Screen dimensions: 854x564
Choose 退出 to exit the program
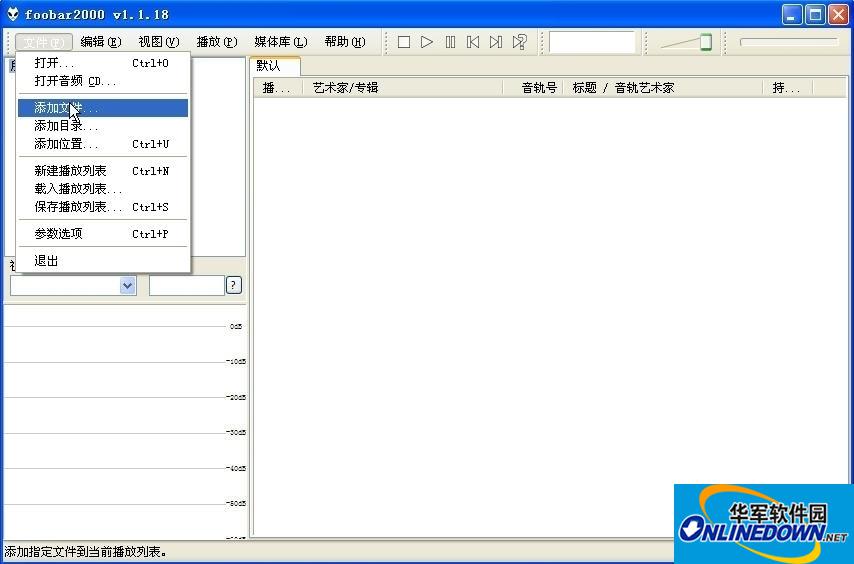[103, 261]
